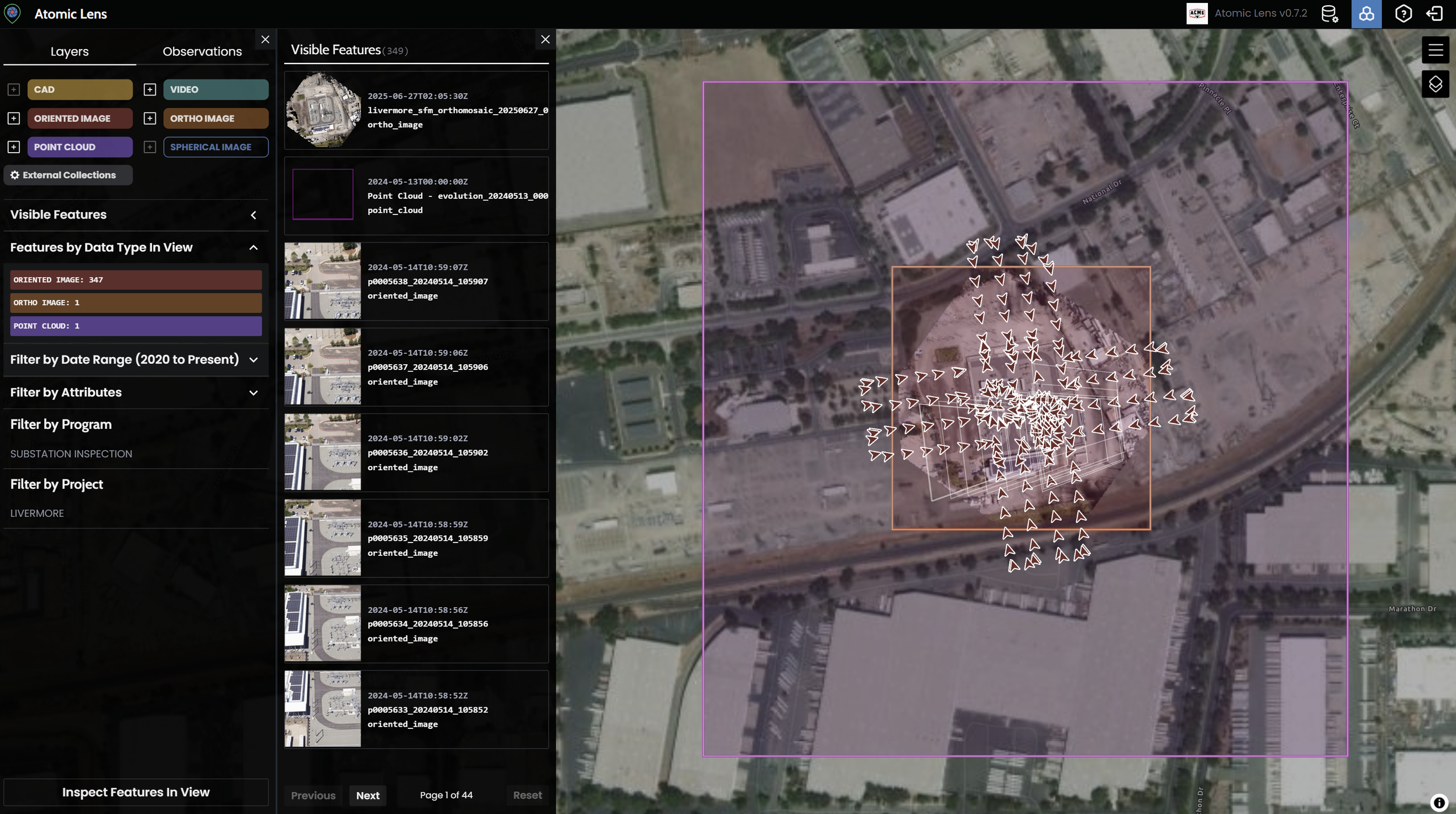
Task: Click 'Point Cloud - evolution_20240513' feature name
Action: tap(458, 196)
